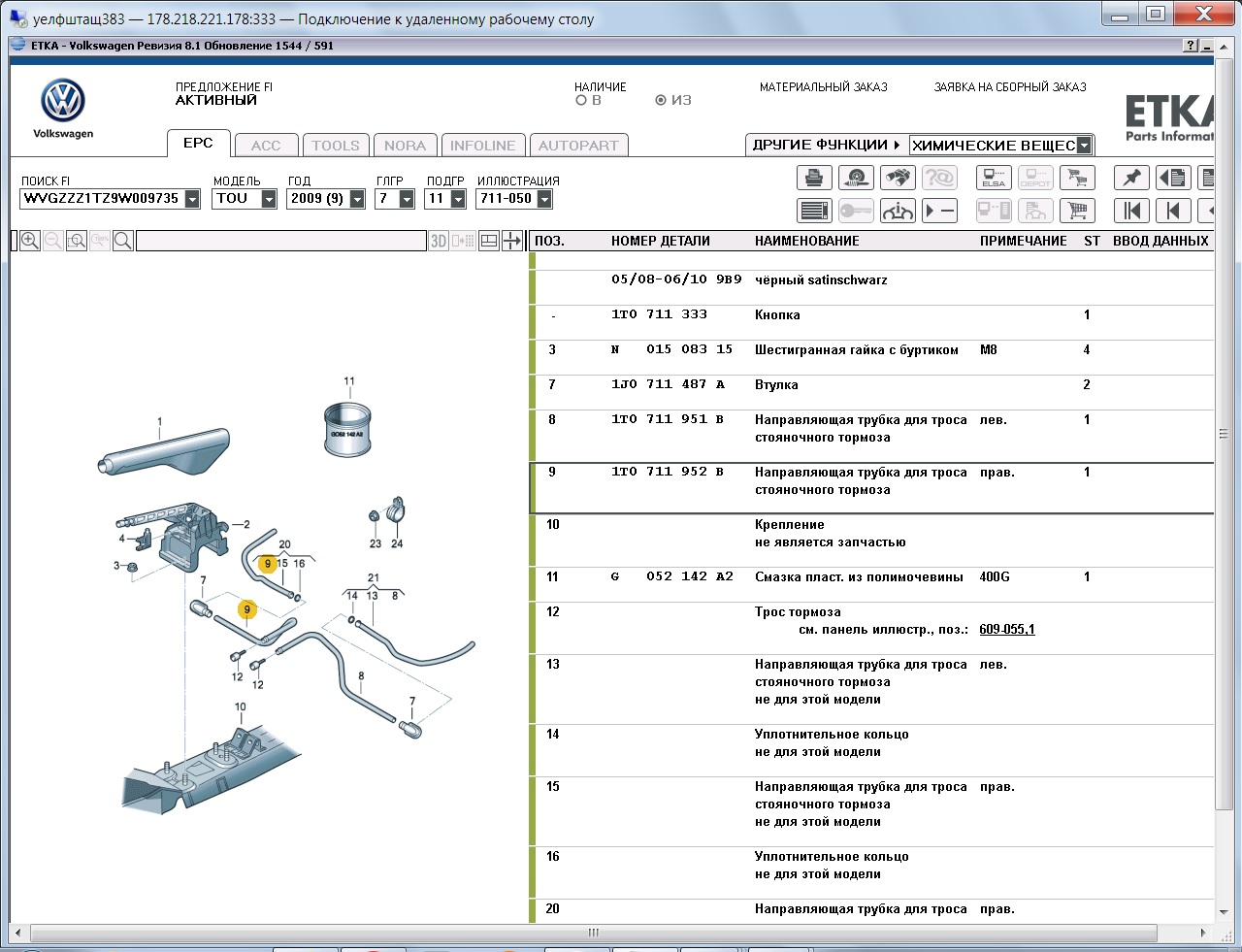This screenshot has width=1242, height=952.
Task: Open the single shopping cart icon
Action: [x=1077, y=211]
